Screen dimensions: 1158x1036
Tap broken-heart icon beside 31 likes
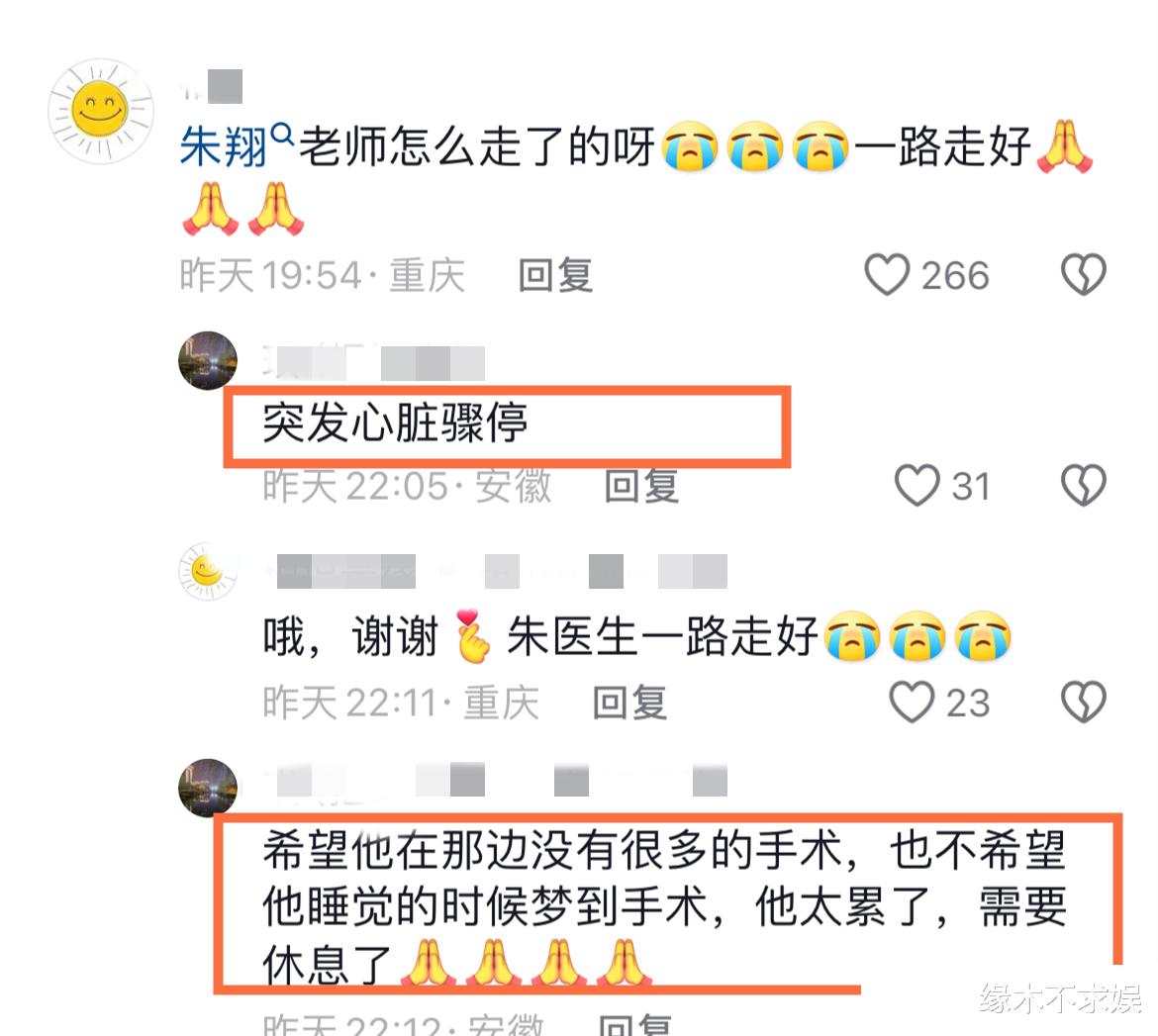click(x=1084, y=485)
